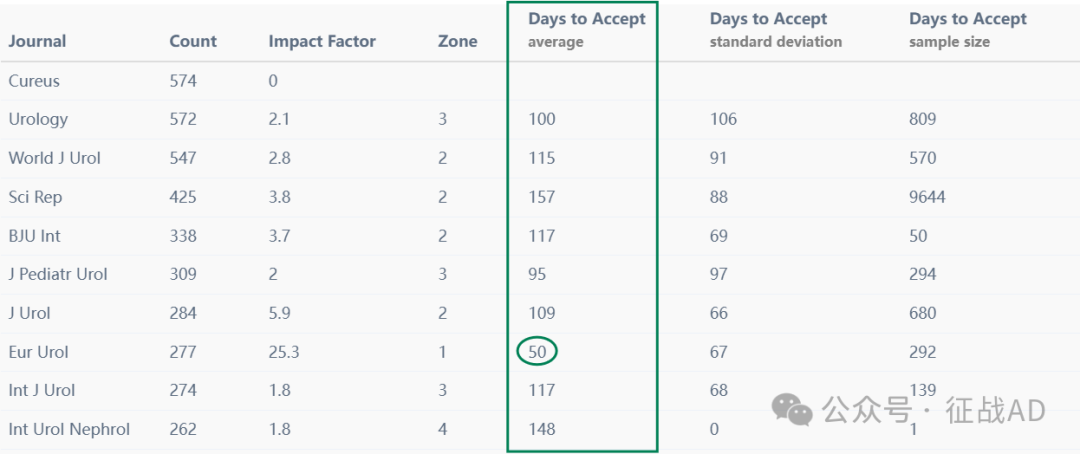Open the J Urol journal entry
This screenshot has height=454, width=1080.
[30, 313]
